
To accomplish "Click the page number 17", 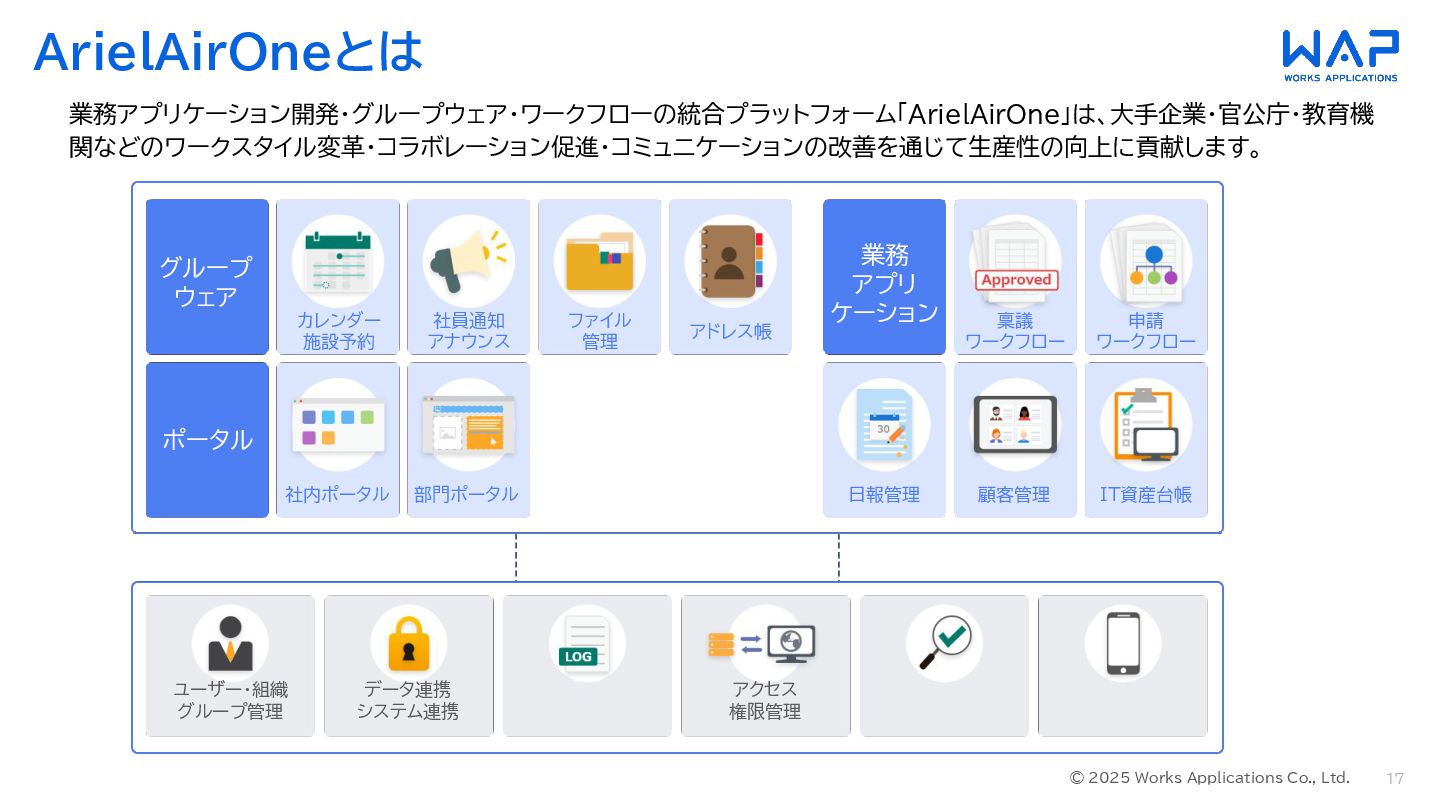I will (x=1395, y=778).
